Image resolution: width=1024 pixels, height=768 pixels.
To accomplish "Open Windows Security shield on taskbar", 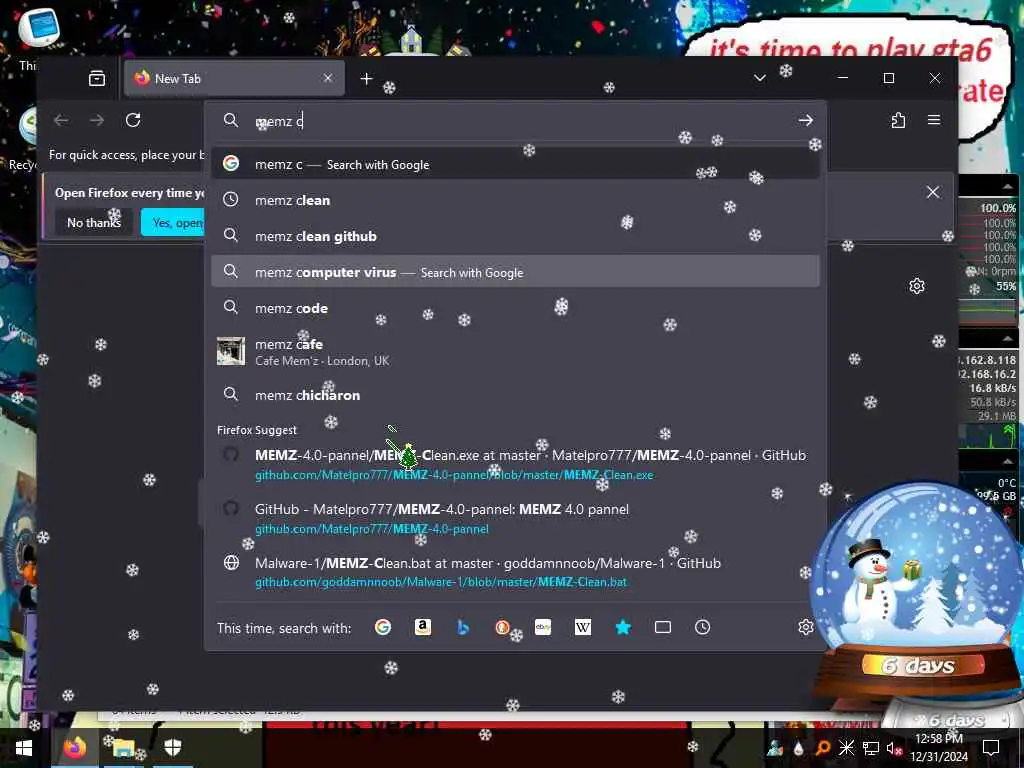I will 172,748.
